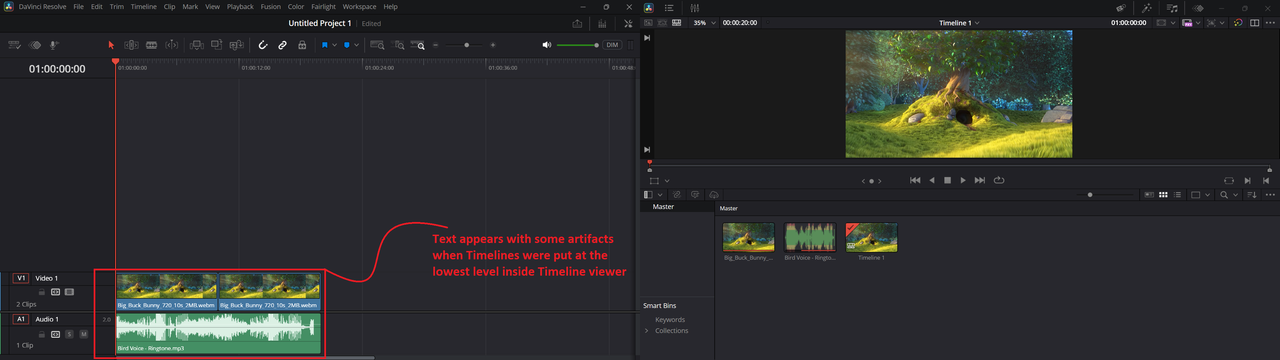Select the Timeline 1 thumbnail
Image resolution: width=1280 pixels, height=360 pixels.
click(x=871, y=237)
